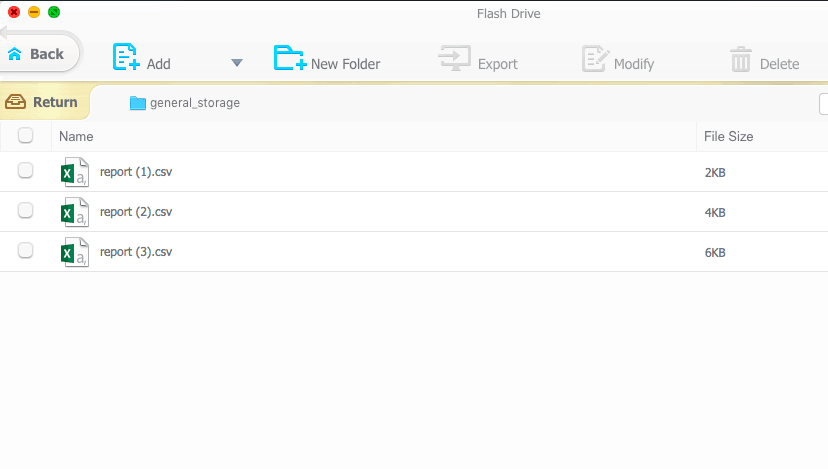Click the report (3).csv file icon

point(75,252)
